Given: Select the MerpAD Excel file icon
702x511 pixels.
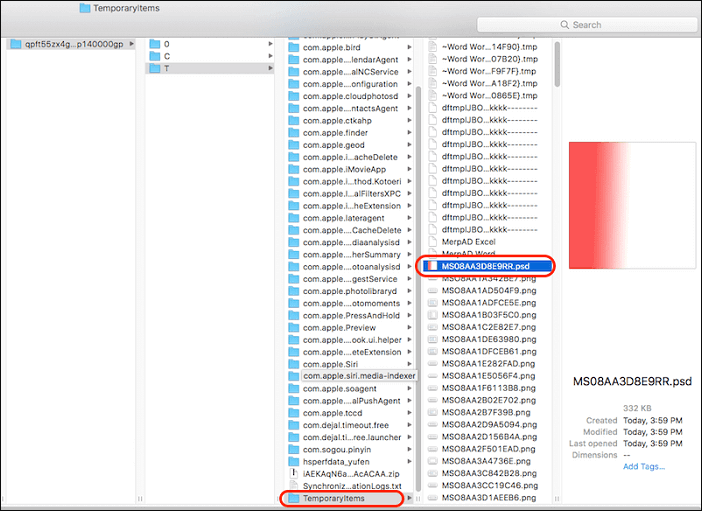Looking at the screenshot, I should click(x=432, y=242).
